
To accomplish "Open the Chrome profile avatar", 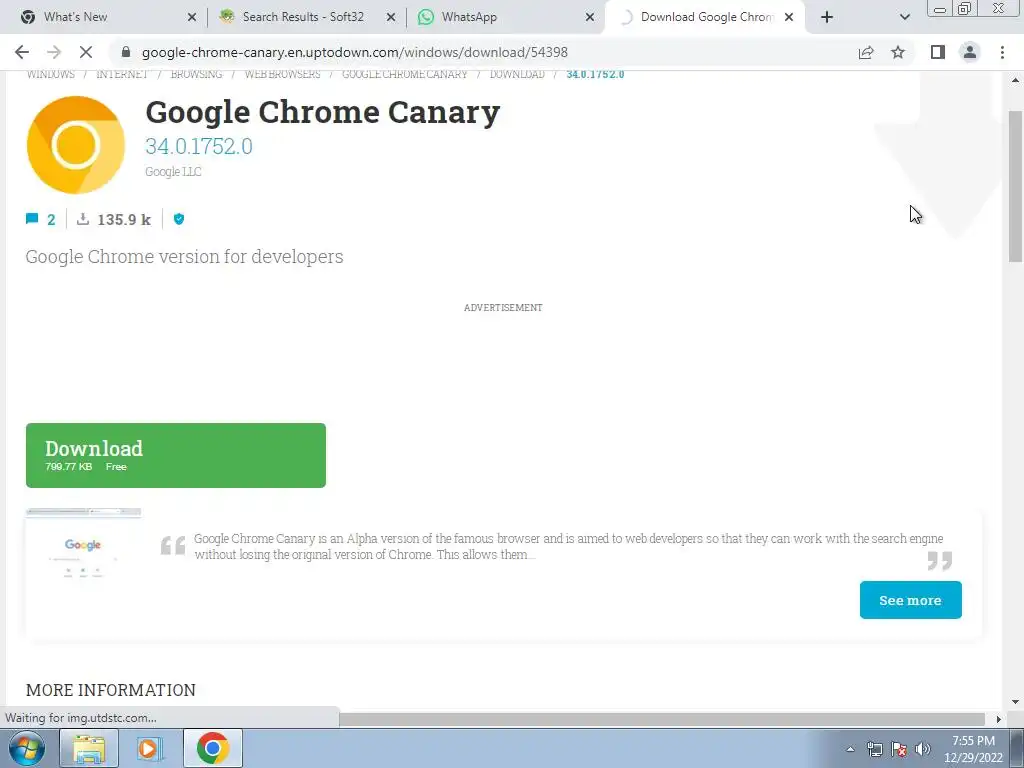I will click(x=970, y=52).
